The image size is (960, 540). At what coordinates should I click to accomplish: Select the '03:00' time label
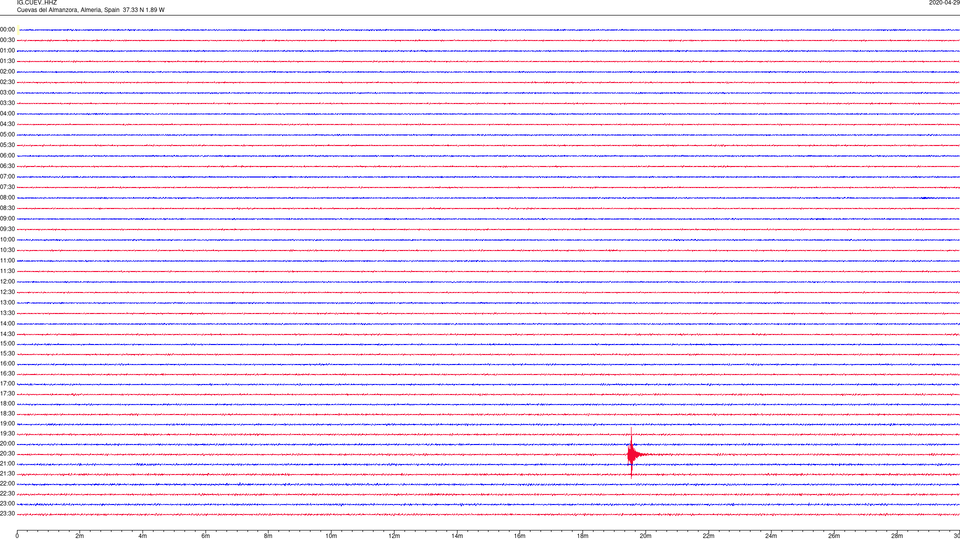pos(7,92)
